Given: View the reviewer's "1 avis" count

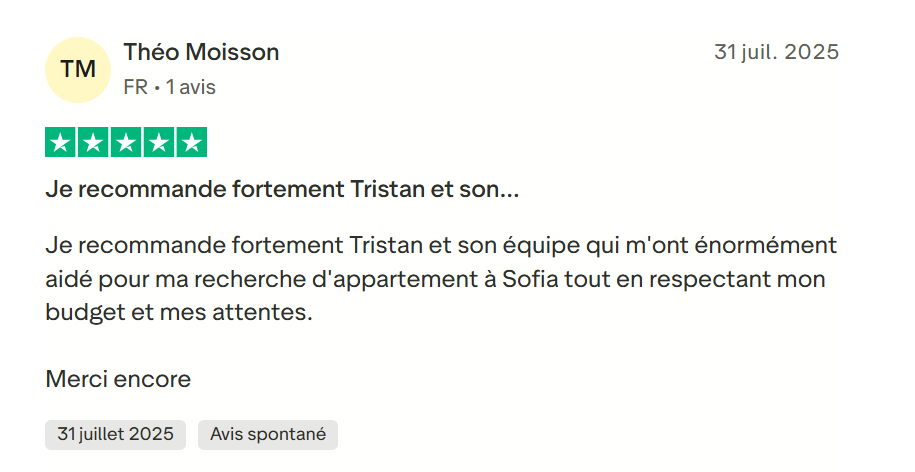Looking at the screenshot, I should click(x=191, y=87).
